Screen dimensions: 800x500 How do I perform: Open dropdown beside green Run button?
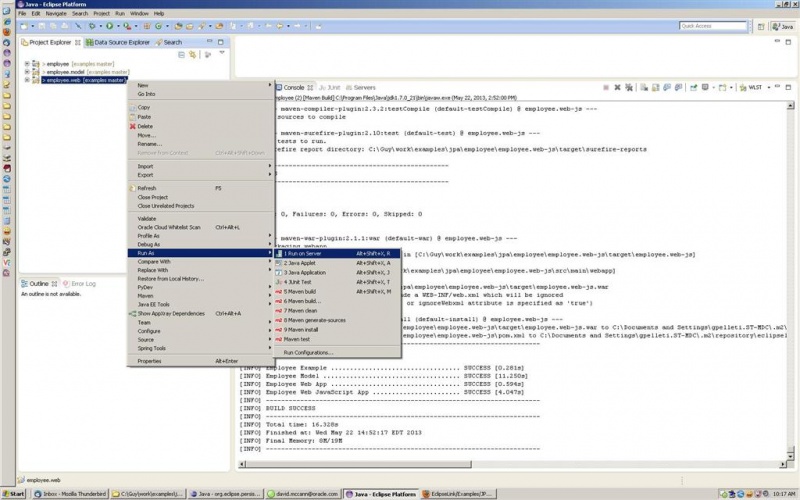point(118,26)
